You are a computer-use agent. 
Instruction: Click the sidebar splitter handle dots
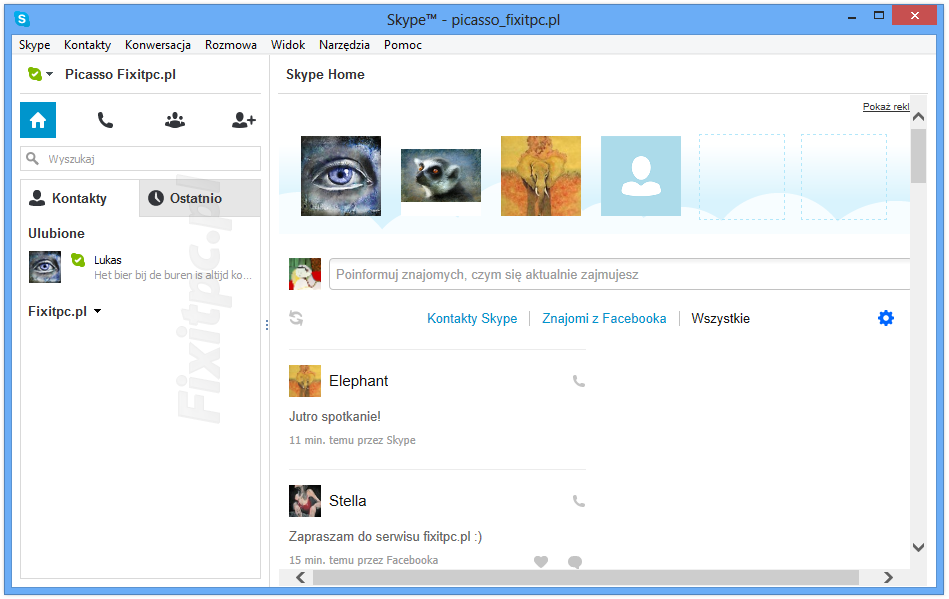(x=267, y=326)
